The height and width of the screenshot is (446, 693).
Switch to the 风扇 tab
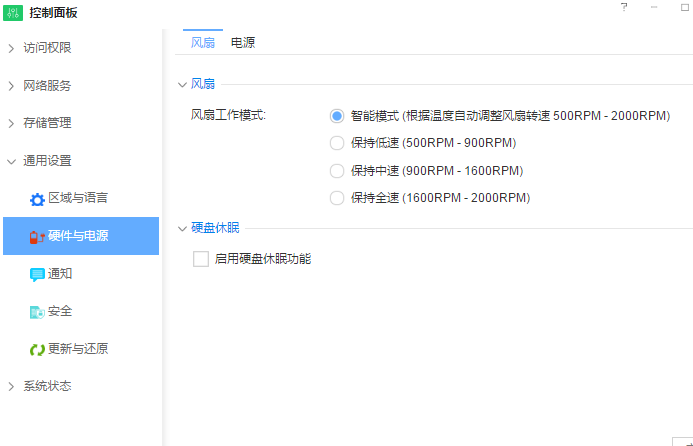tap(202, 43)
